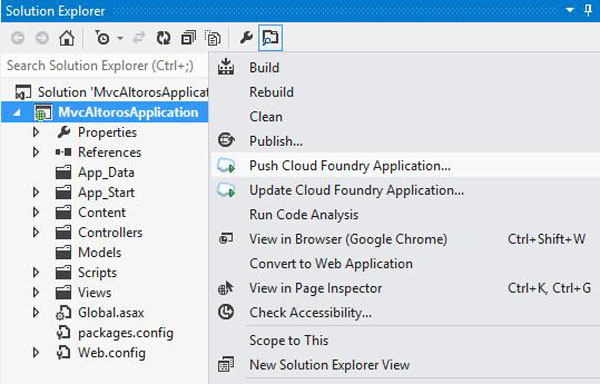Viewport: 600px width, 384px height.
Task: Click the Home icon in toolbar
Action: 67,38
